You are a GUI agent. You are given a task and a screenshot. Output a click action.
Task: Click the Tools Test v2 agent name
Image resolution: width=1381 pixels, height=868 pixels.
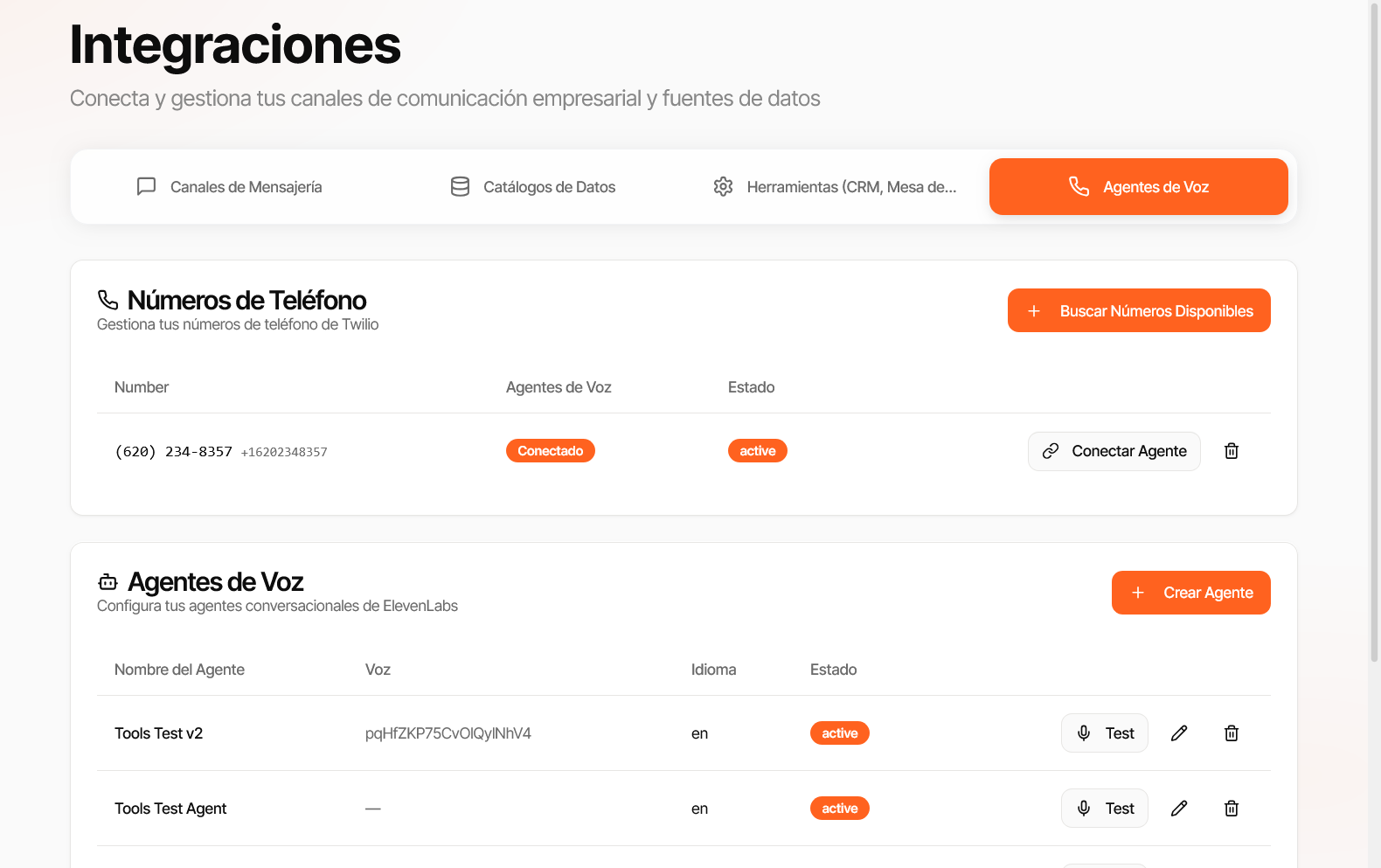[x=159, y=734]
